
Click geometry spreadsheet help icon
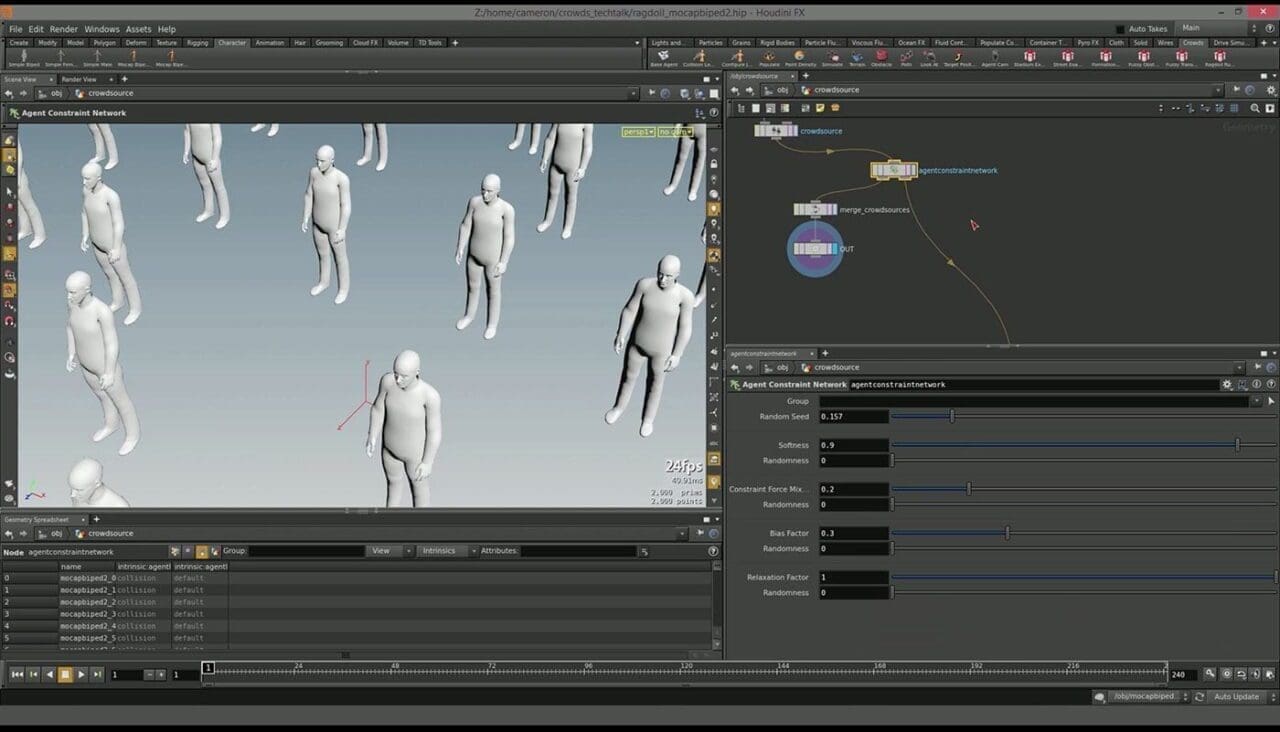coord(713,551)
